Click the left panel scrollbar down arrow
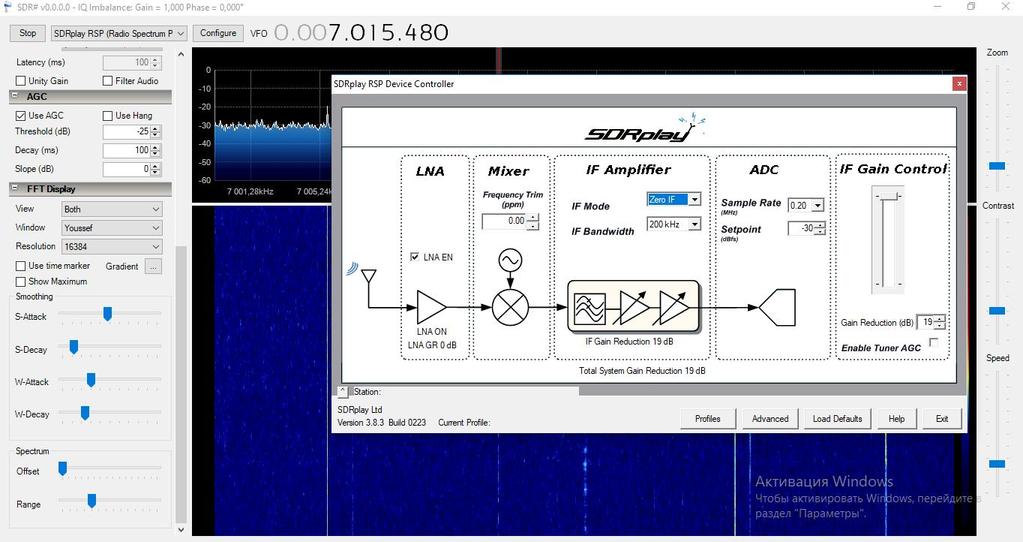Screen dimensions: 1023x542 181,530
